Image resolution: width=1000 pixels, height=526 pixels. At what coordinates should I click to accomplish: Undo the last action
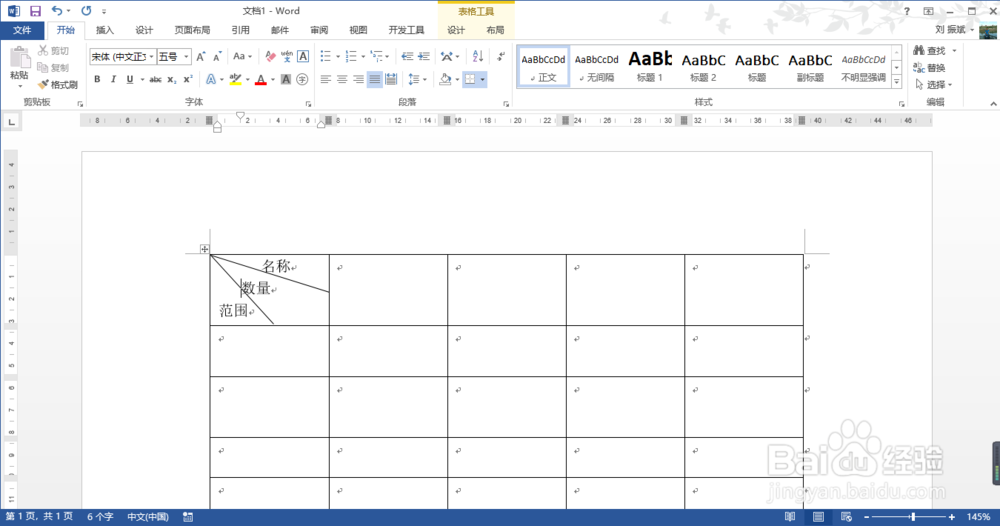[57, 11]
